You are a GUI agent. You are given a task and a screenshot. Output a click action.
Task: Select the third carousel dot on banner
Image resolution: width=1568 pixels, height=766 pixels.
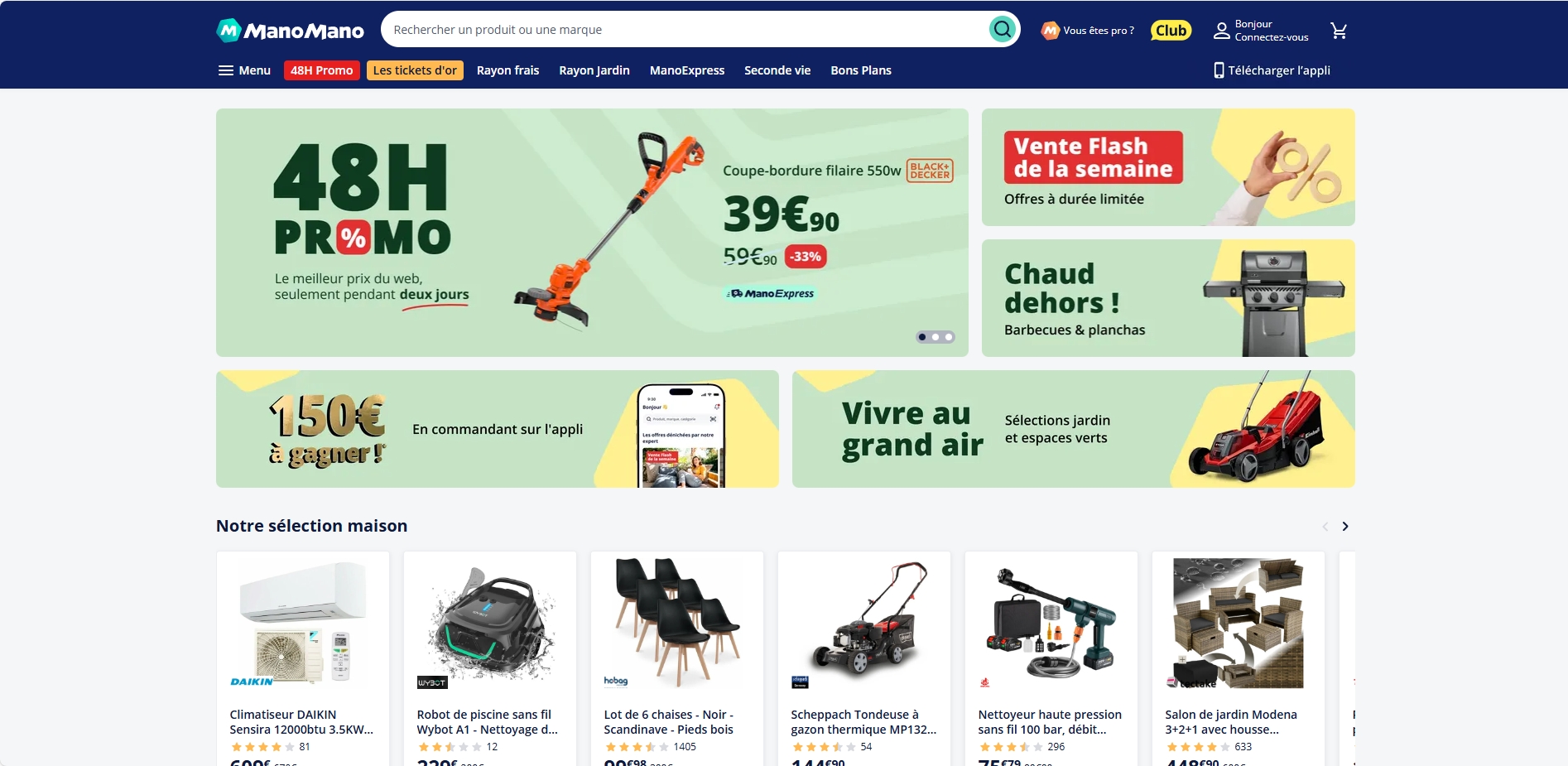pyautogui.click(x=949, y=337)
